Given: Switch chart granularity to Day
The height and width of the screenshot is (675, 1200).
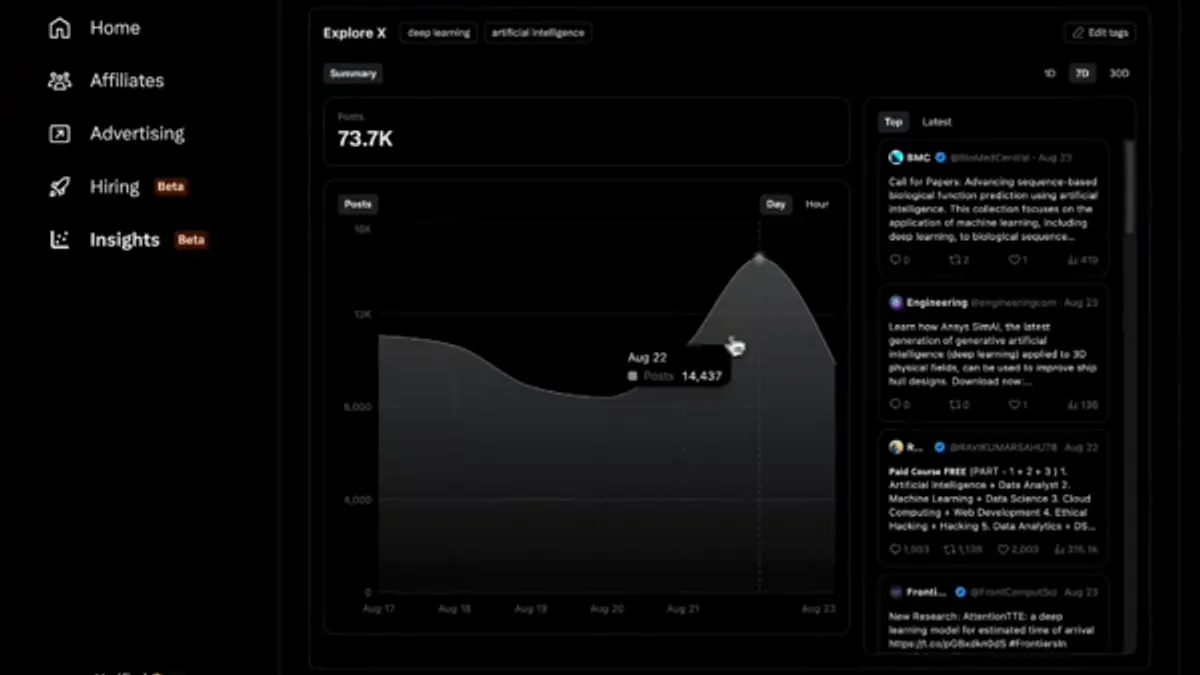Looking at the screenshot, I should point(776,204).
